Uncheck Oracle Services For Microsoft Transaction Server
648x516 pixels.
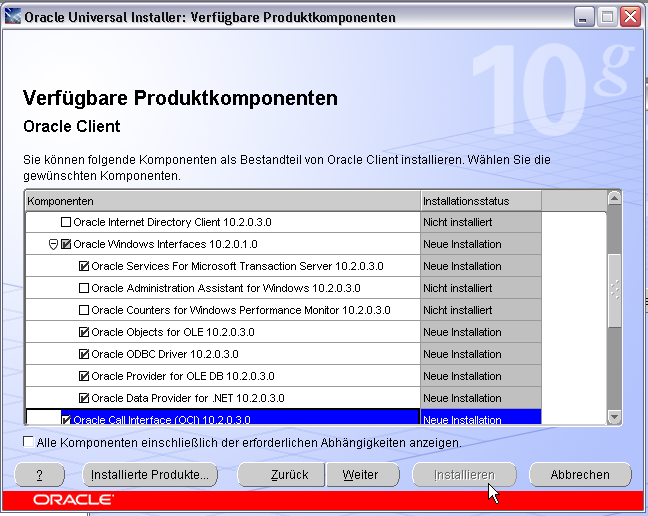[x=83, y=266]
